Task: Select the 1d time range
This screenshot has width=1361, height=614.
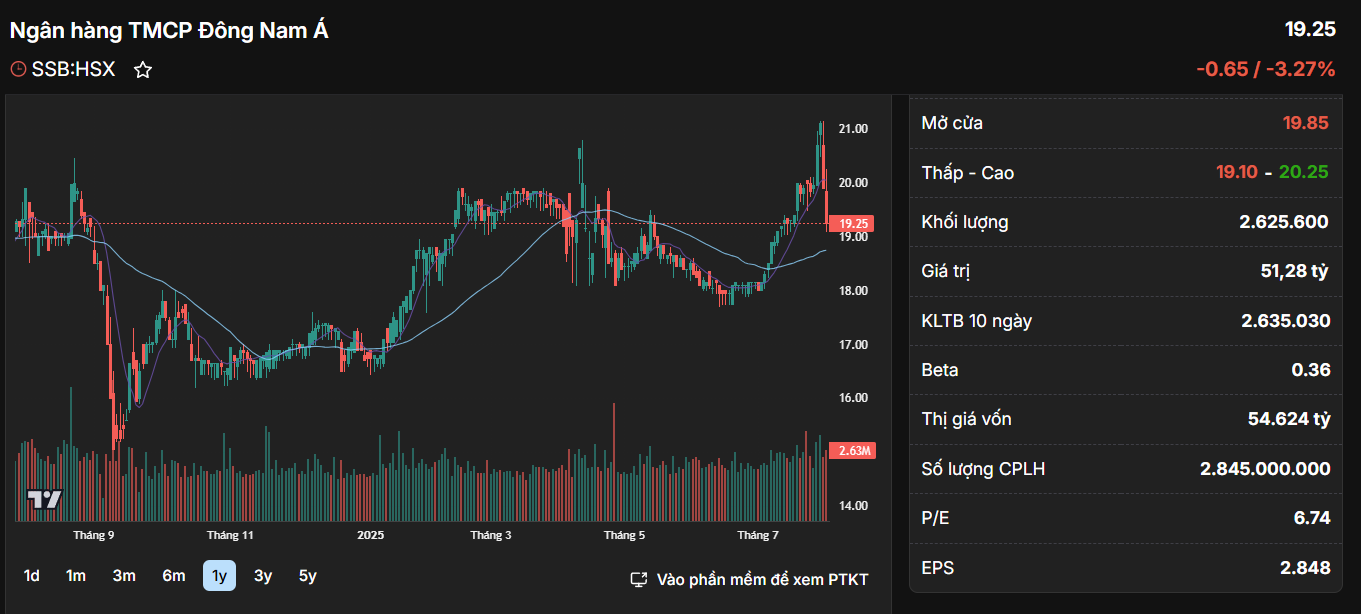Action: 31,576
